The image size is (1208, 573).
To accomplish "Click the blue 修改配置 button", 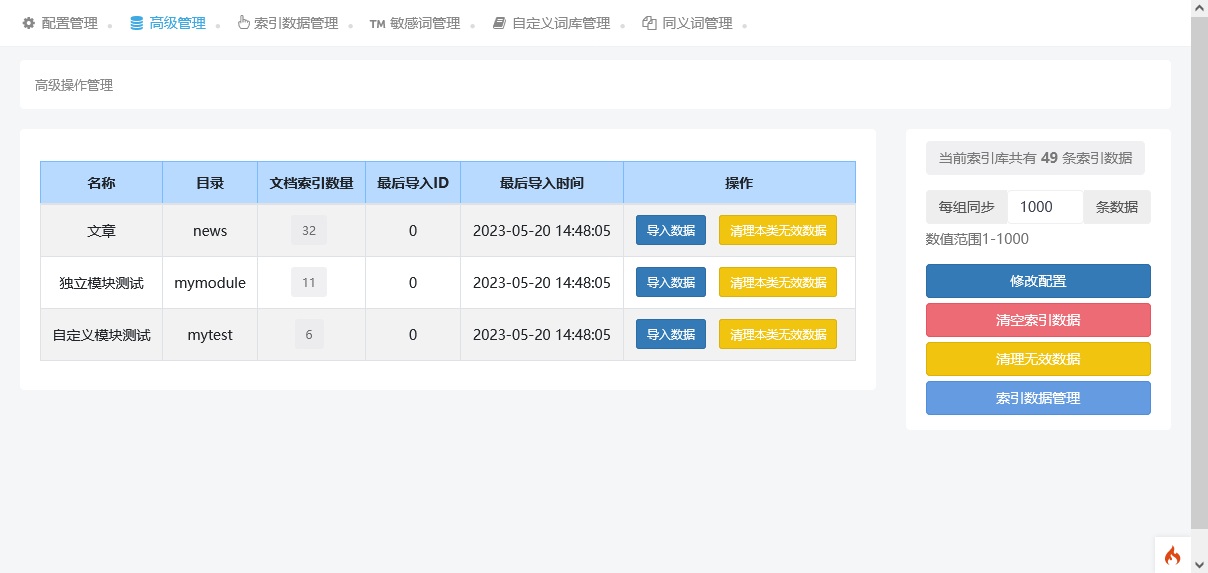I will (x=1038, y=281).
